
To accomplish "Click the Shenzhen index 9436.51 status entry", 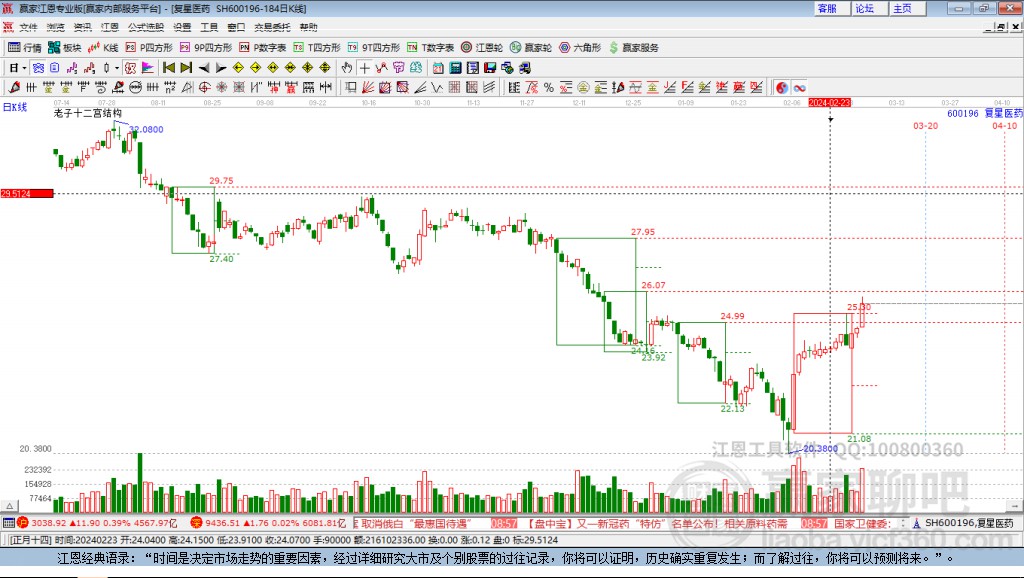I will coord(268,523).
